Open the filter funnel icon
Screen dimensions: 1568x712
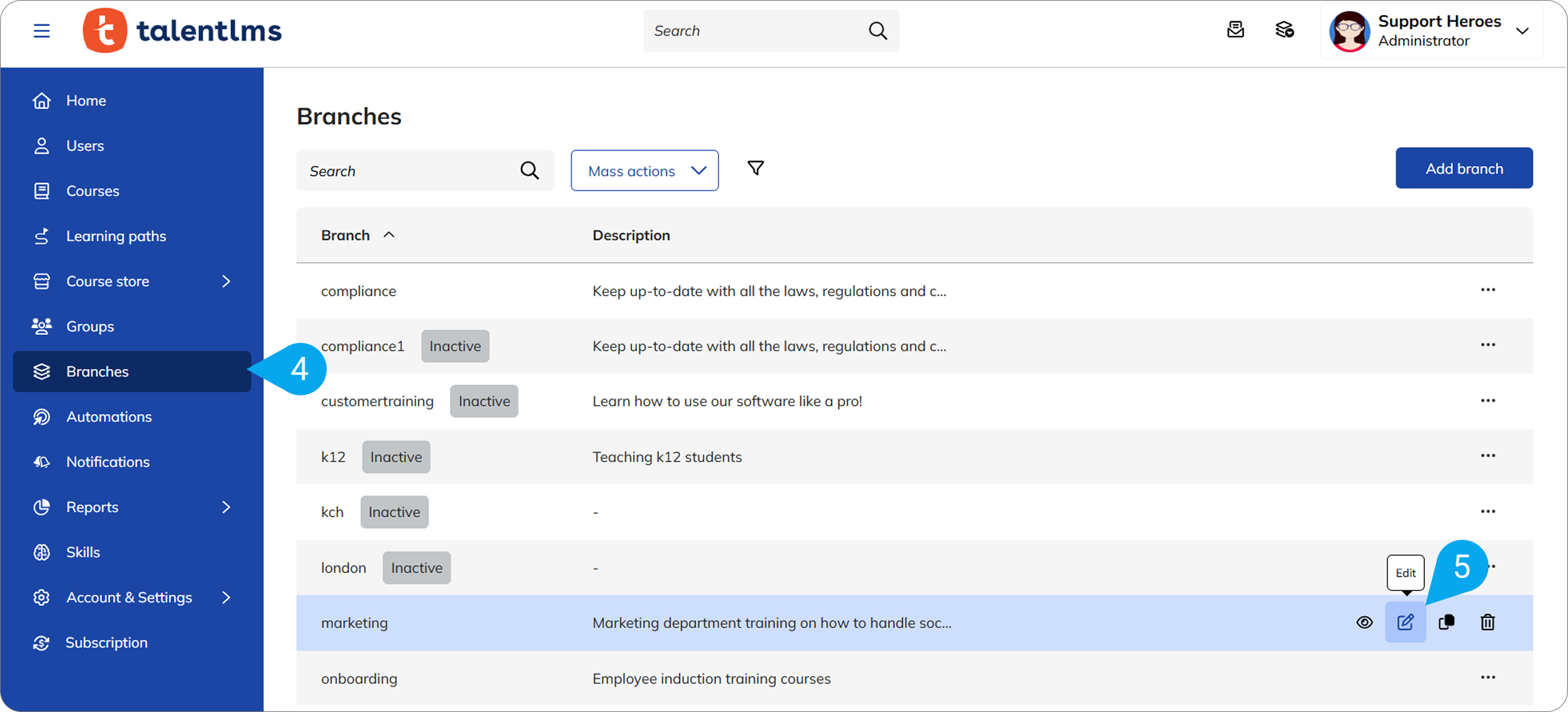click(x=755, y=168)
